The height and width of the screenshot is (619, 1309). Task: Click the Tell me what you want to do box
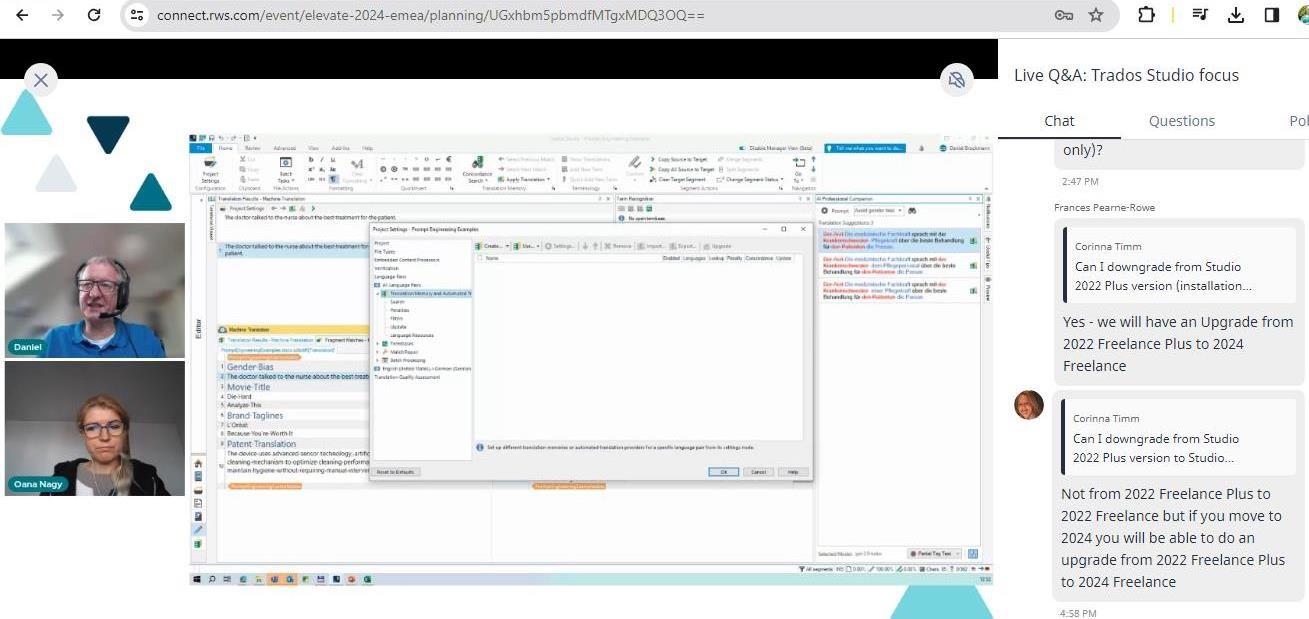pos(864,148)
